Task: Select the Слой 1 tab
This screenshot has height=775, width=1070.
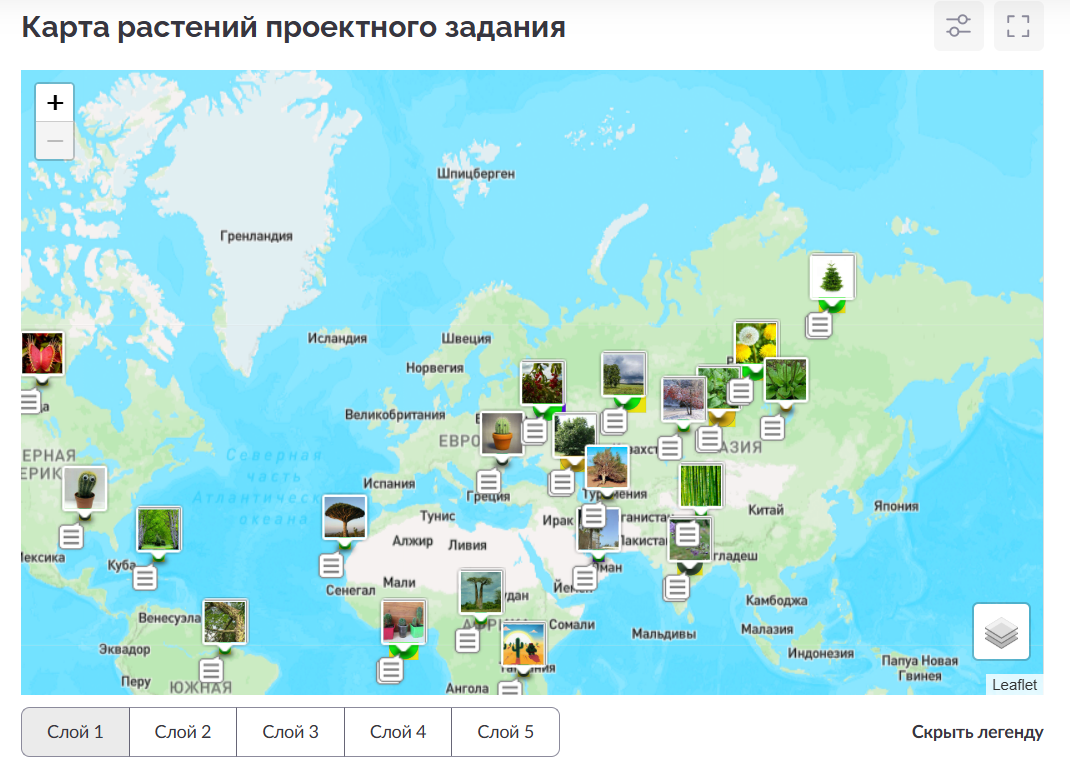Action: click(x=76, y=732)
